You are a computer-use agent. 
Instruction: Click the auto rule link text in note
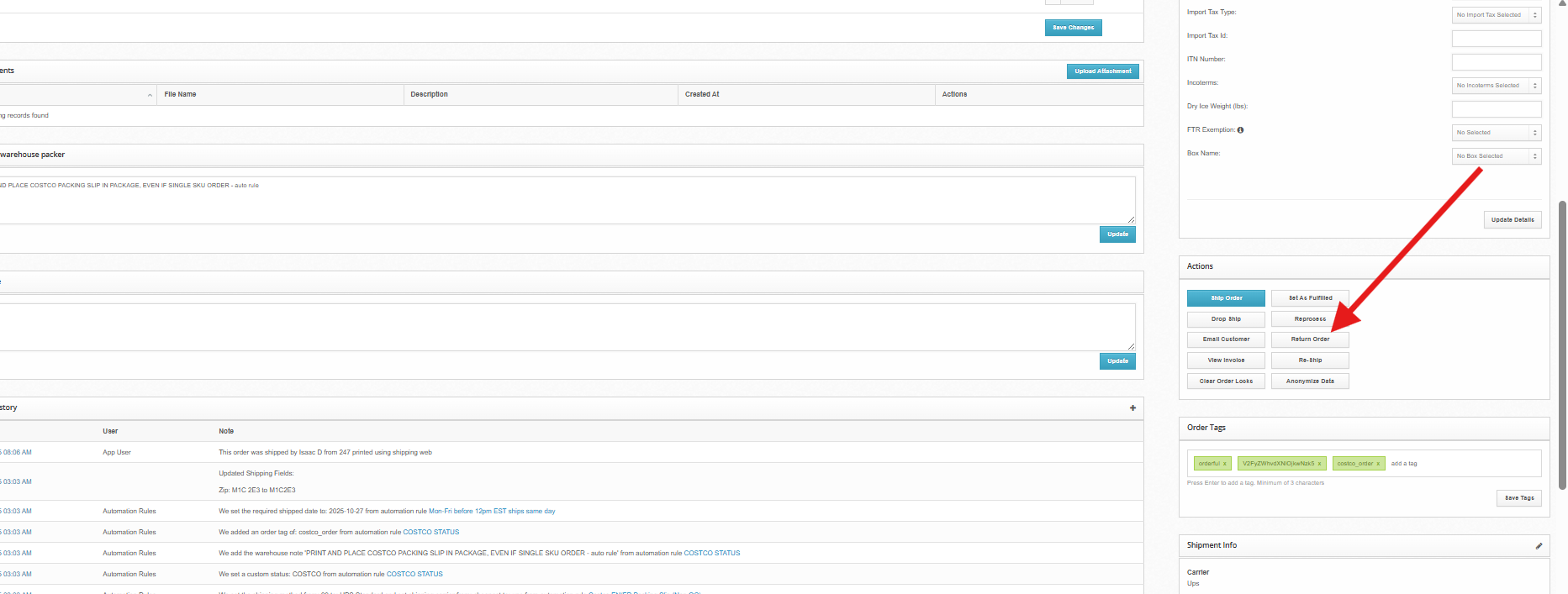click(x=246, y=186)
